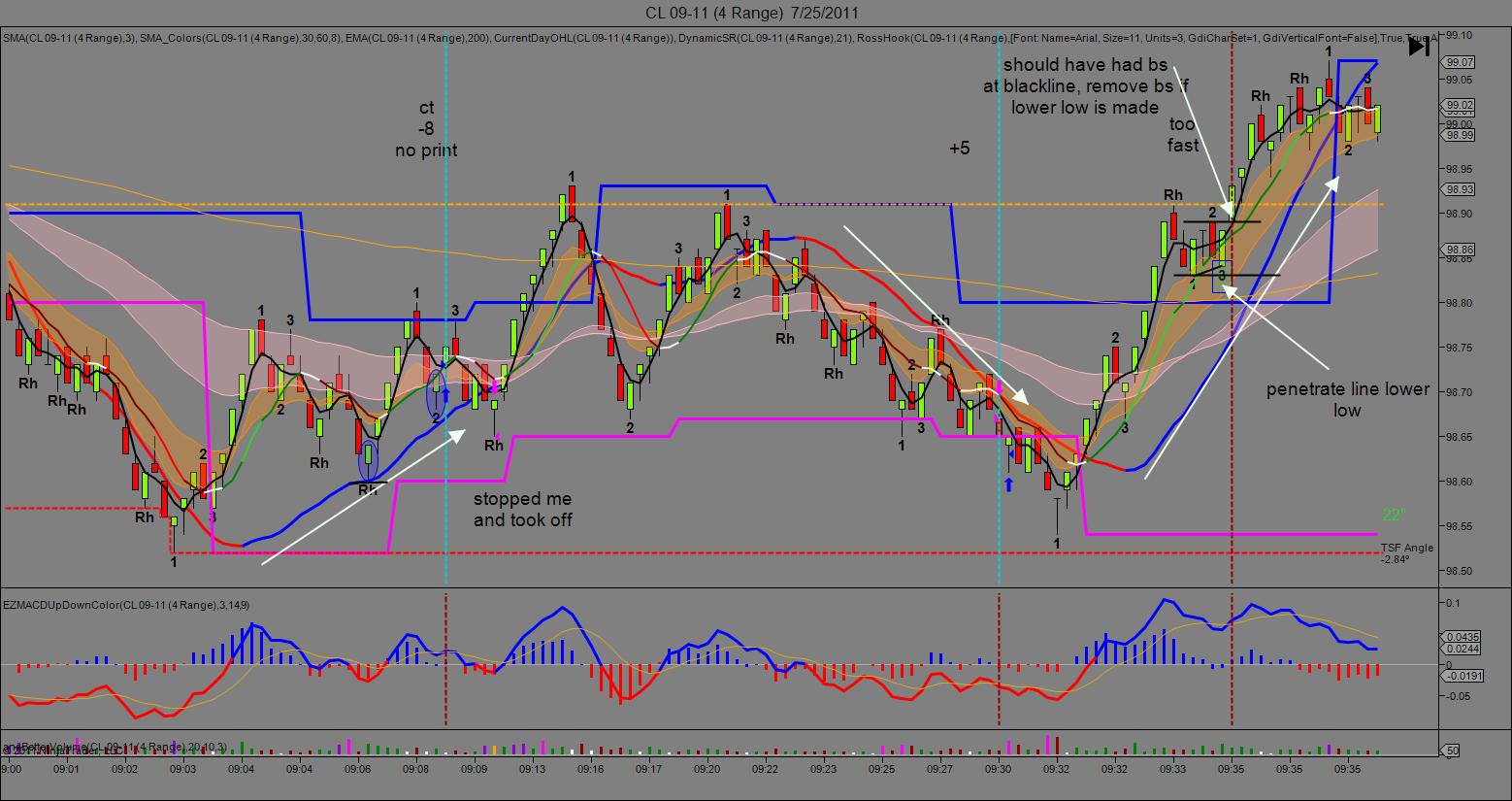Click the 09:30 time axis label
The width and height of the screenshot is (1512, 801).
[x=998, y=769]
